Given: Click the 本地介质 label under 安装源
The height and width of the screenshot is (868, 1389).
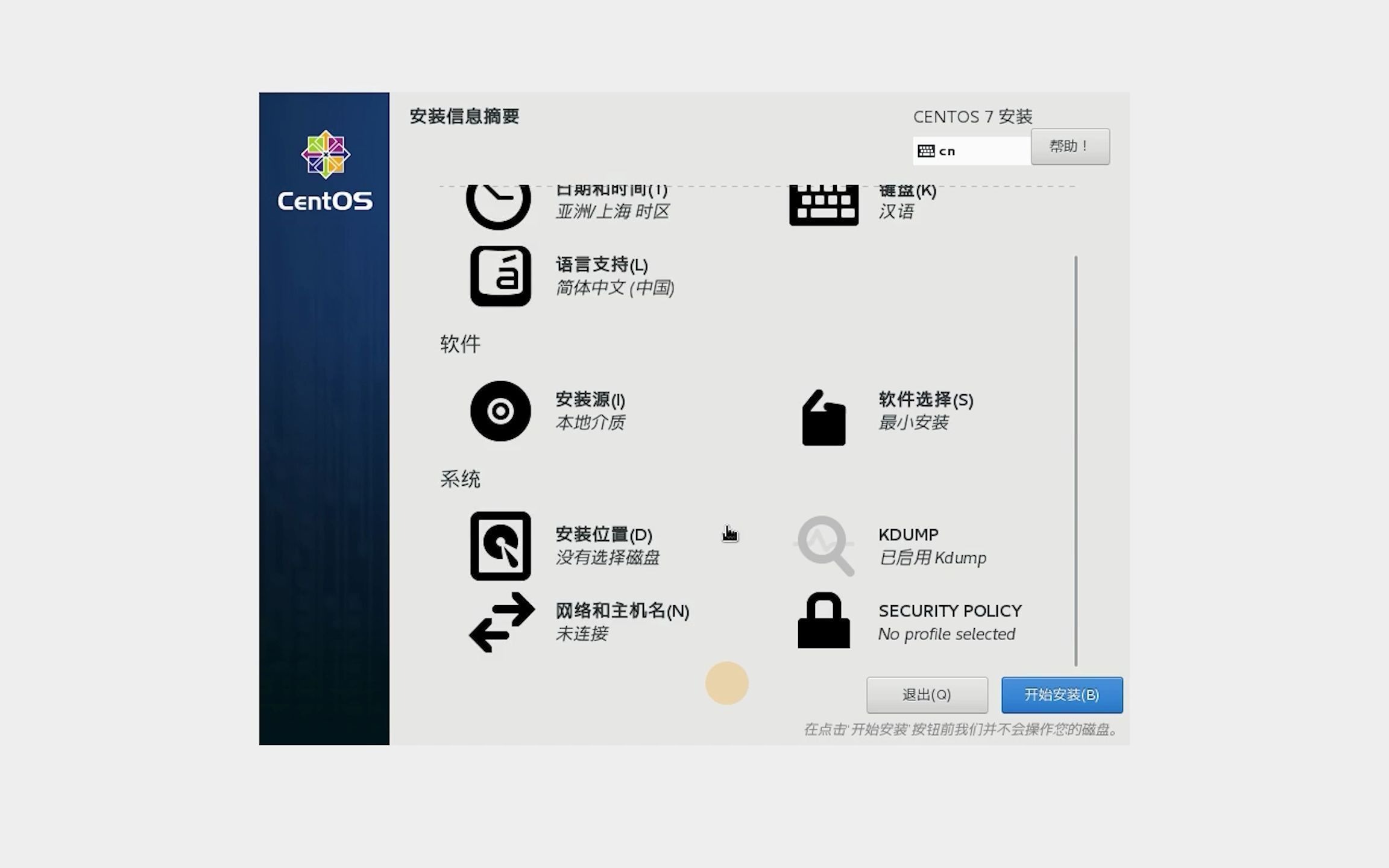Looking at the screenshot, I should point(591,423).
